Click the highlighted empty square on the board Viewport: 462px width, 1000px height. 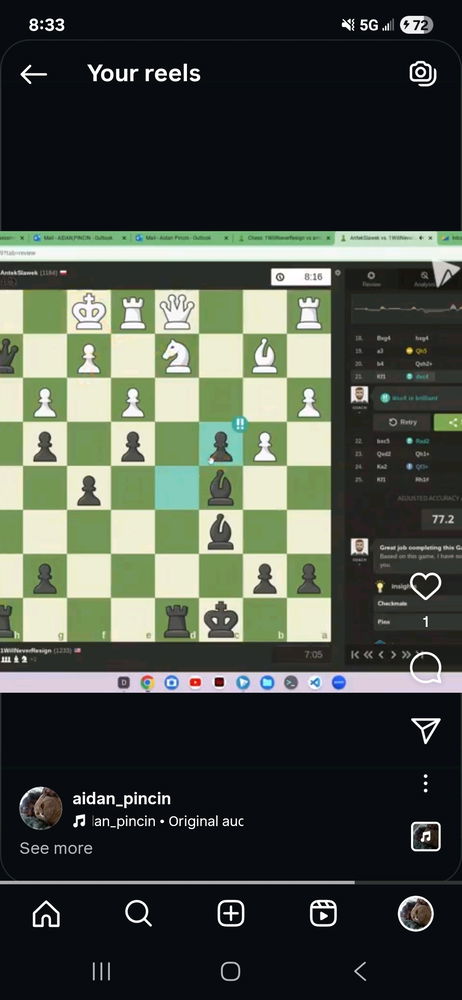coord(177,488)
